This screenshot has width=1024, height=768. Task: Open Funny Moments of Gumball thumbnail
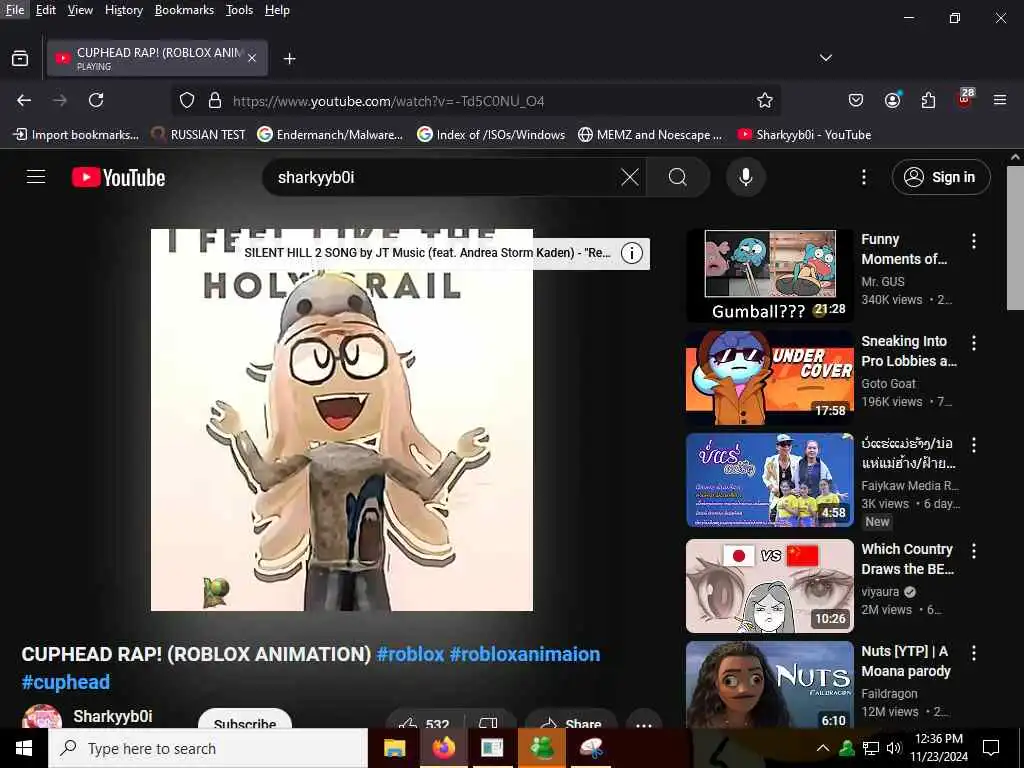coord(770,276)
